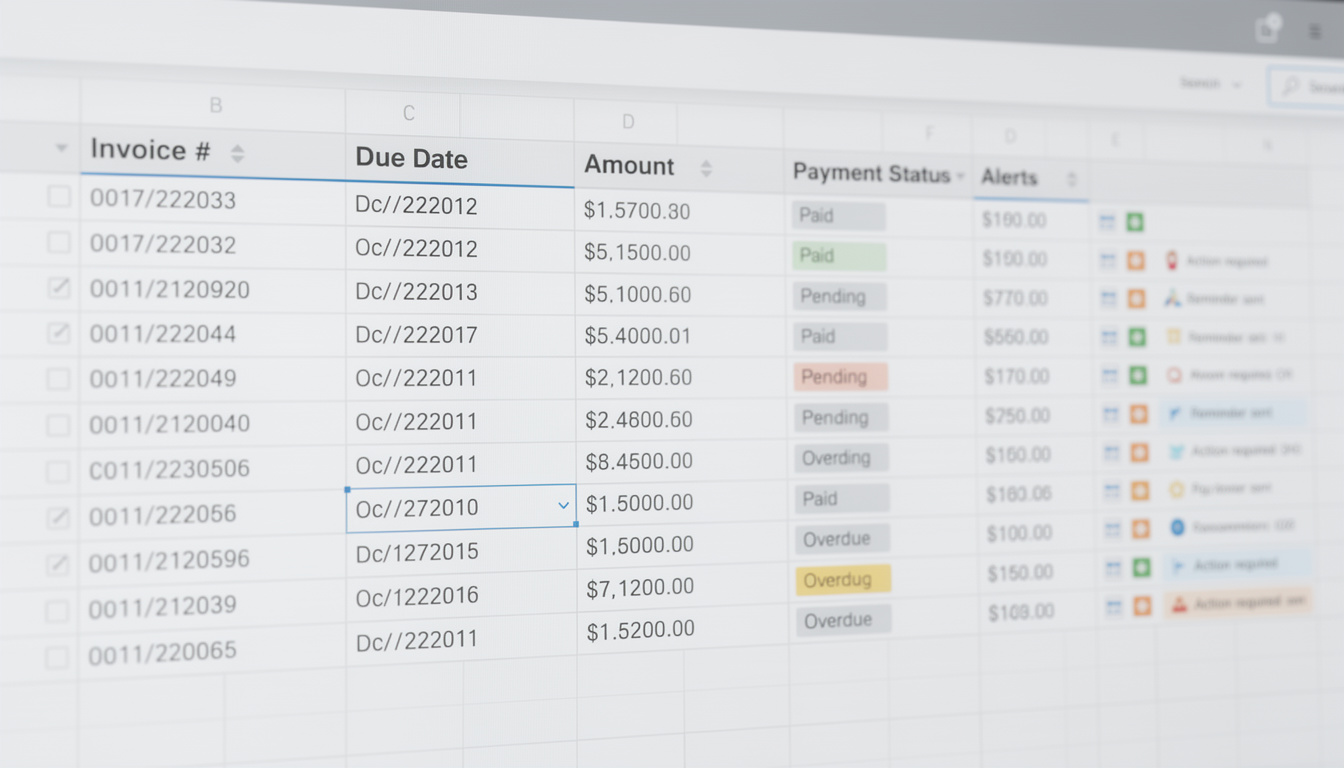The image size is (1344, 768).
Task: Expand the Search options dropdown arrow
Action: pos(1236,84)
